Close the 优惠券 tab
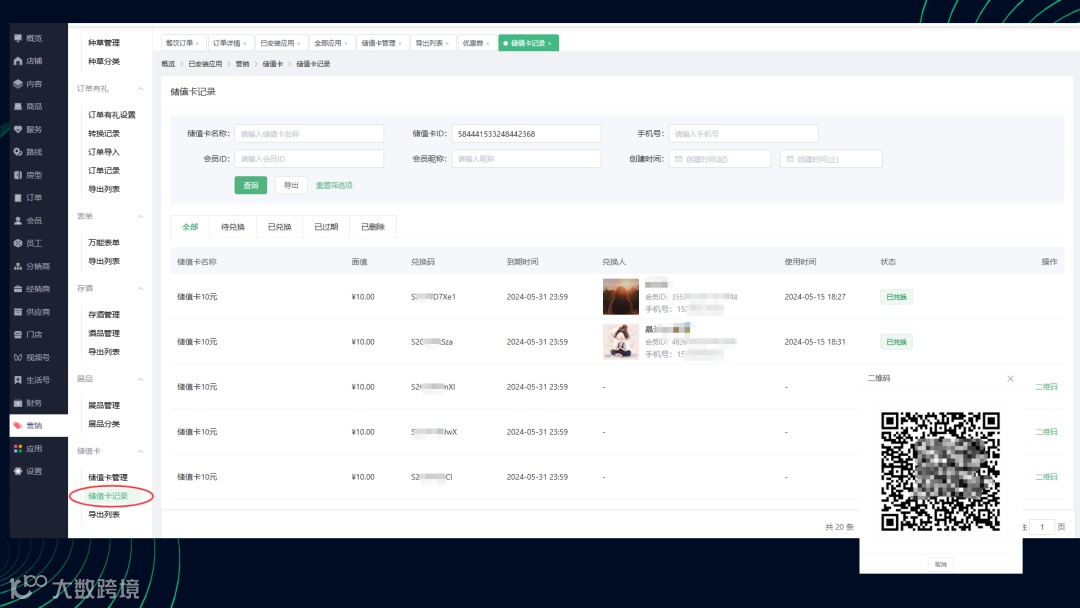Image resolution: width=1080 pixels, height=608 pixels. (488, 43)
